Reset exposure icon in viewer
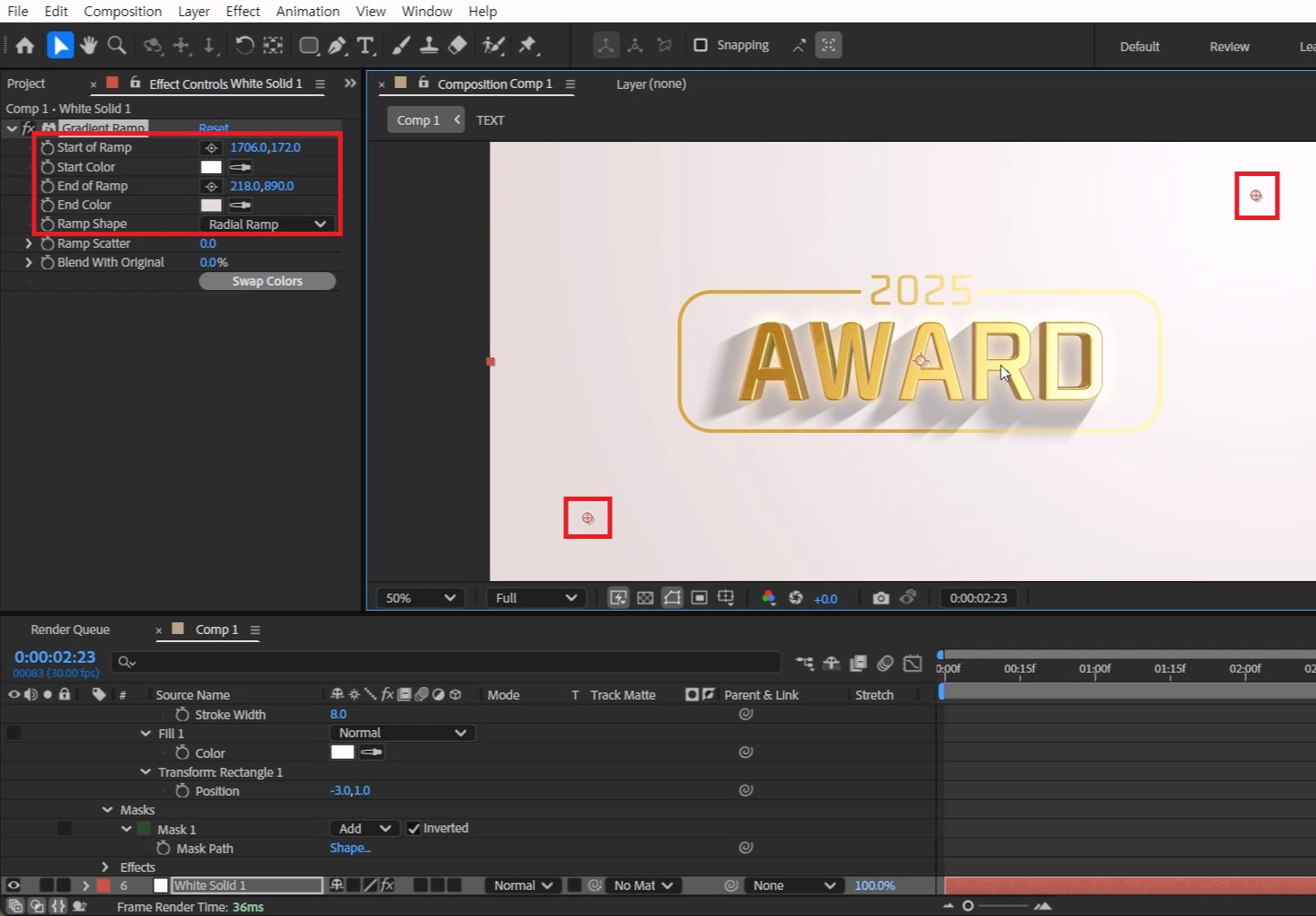 796,598
